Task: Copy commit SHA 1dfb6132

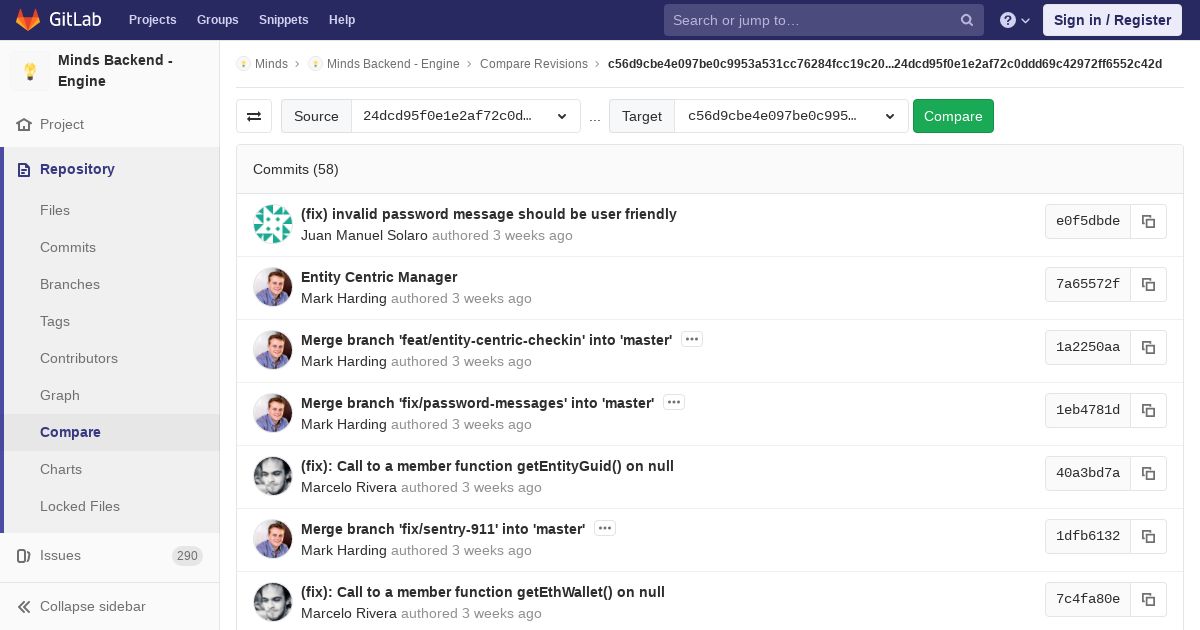Action: [1148, 536]
